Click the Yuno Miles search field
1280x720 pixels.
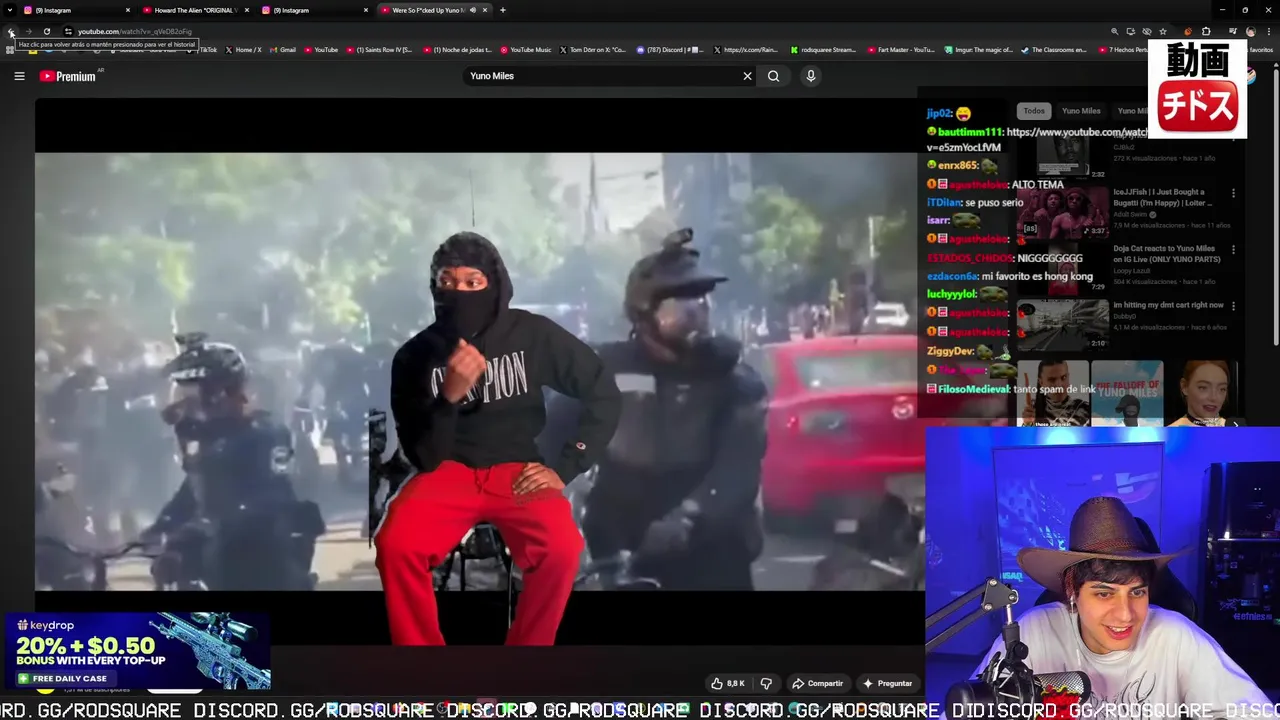click(600, 76)
